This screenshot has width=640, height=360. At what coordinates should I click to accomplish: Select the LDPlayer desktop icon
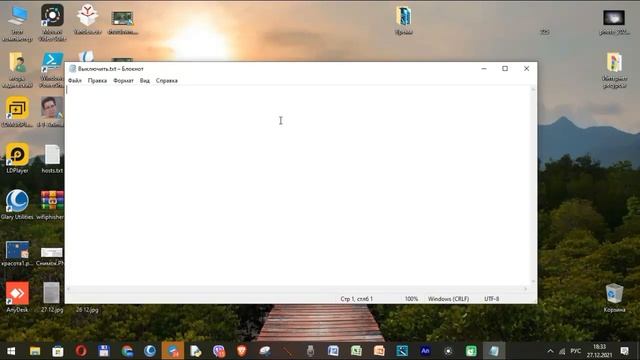coord(17,158)
